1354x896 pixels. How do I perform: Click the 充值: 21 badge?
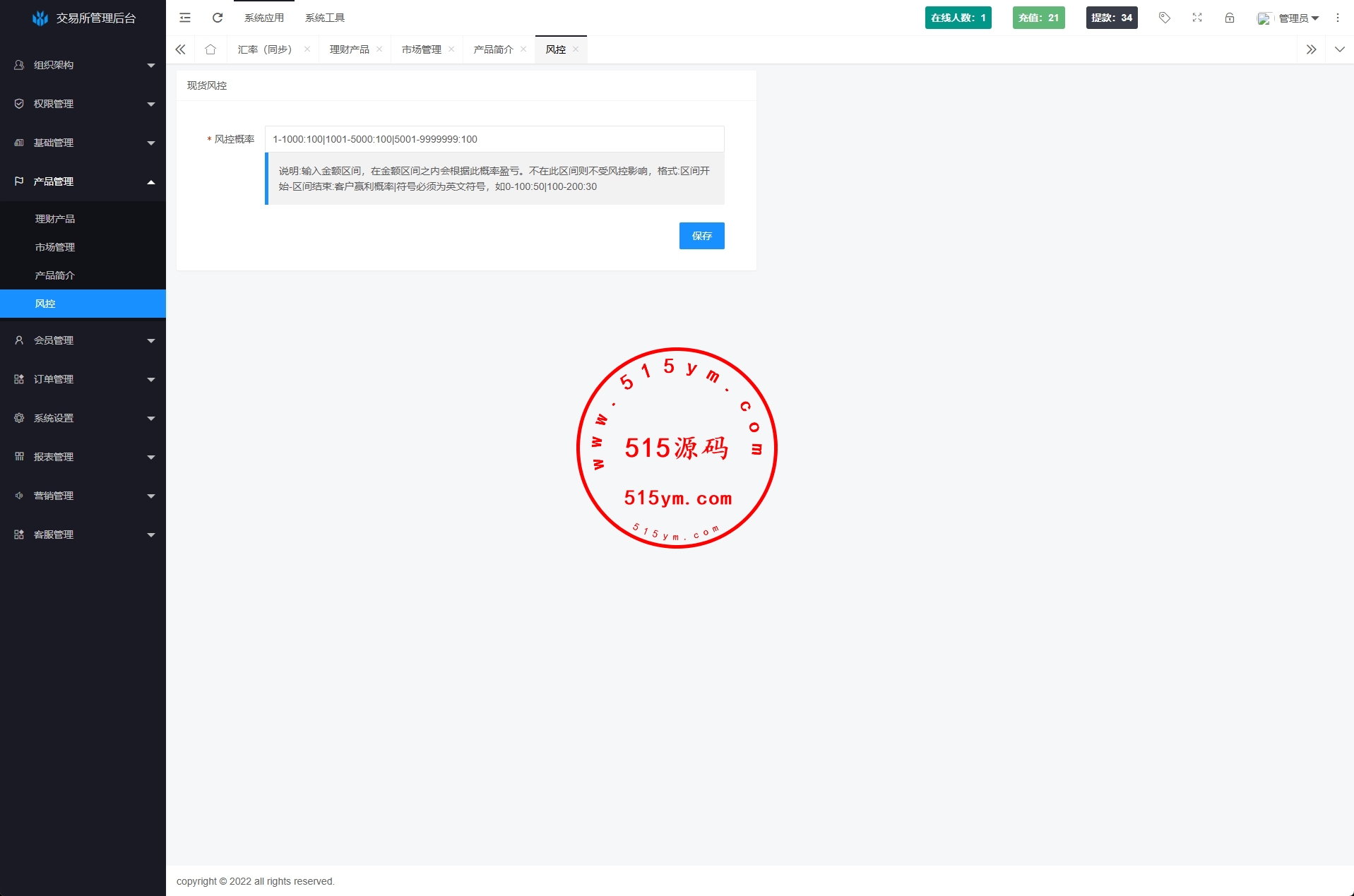[1038, 18]
